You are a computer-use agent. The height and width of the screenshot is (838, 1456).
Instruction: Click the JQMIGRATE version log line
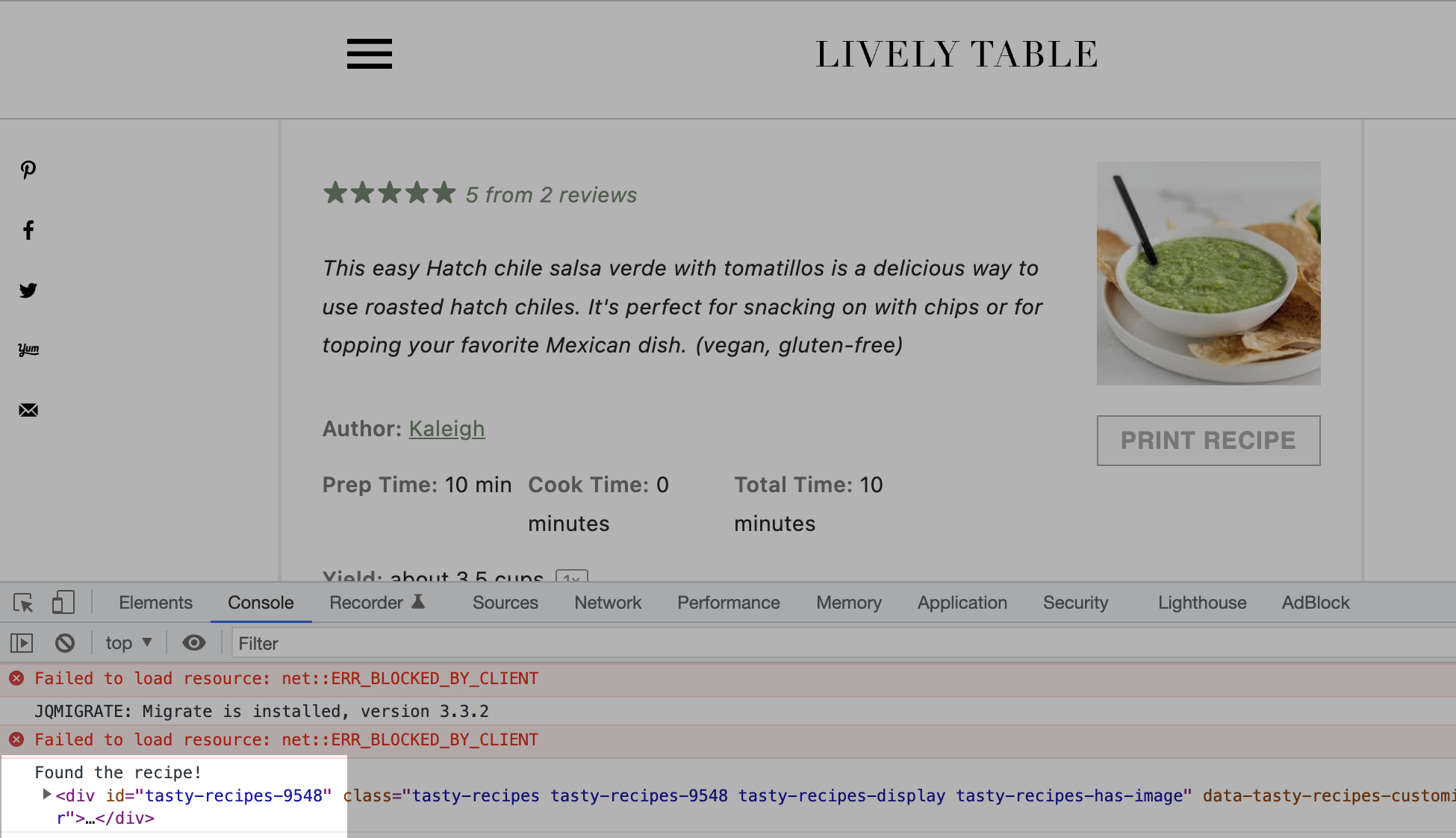click(x=261, y=711)
